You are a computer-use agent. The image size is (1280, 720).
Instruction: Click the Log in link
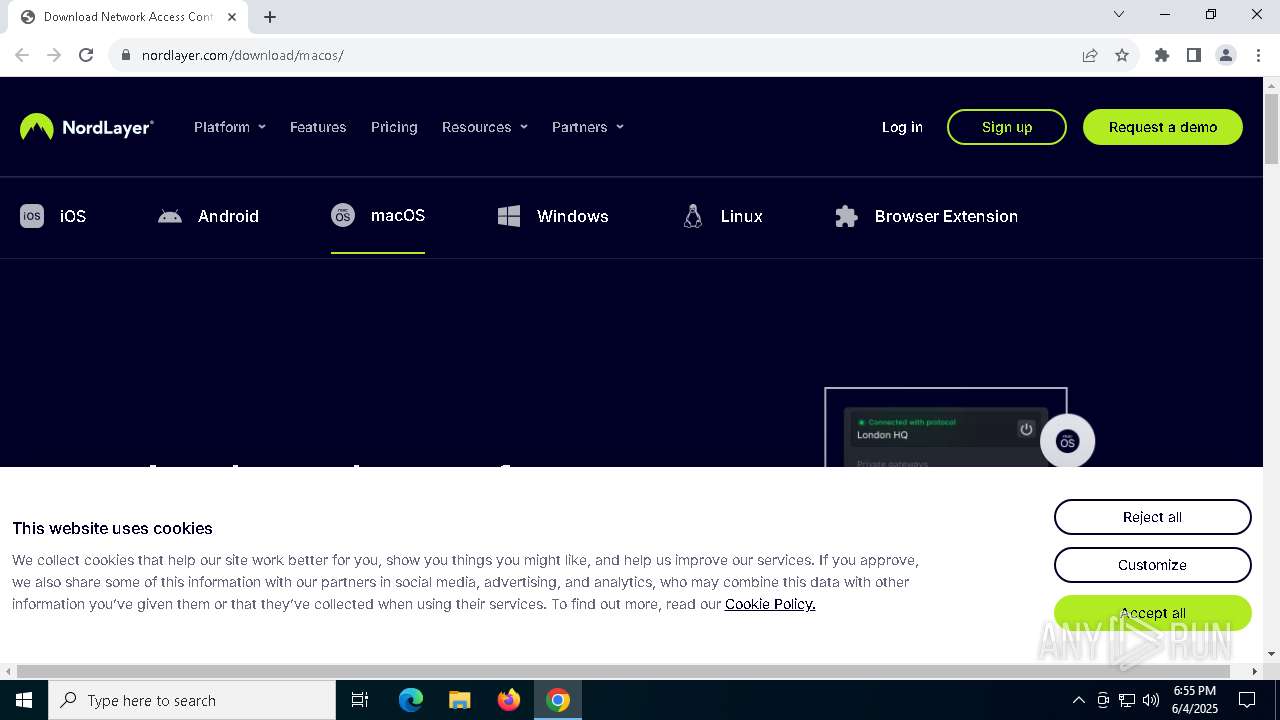point(902,127)
